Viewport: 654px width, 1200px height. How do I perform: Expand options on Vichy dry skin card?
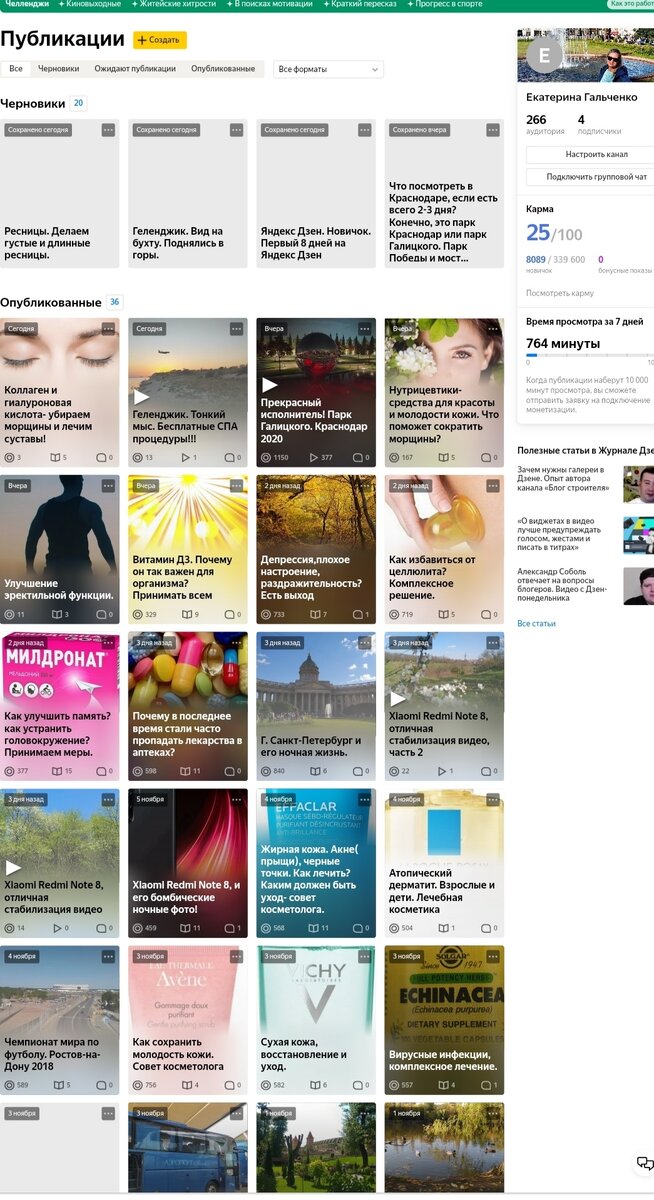pos(365,956)
